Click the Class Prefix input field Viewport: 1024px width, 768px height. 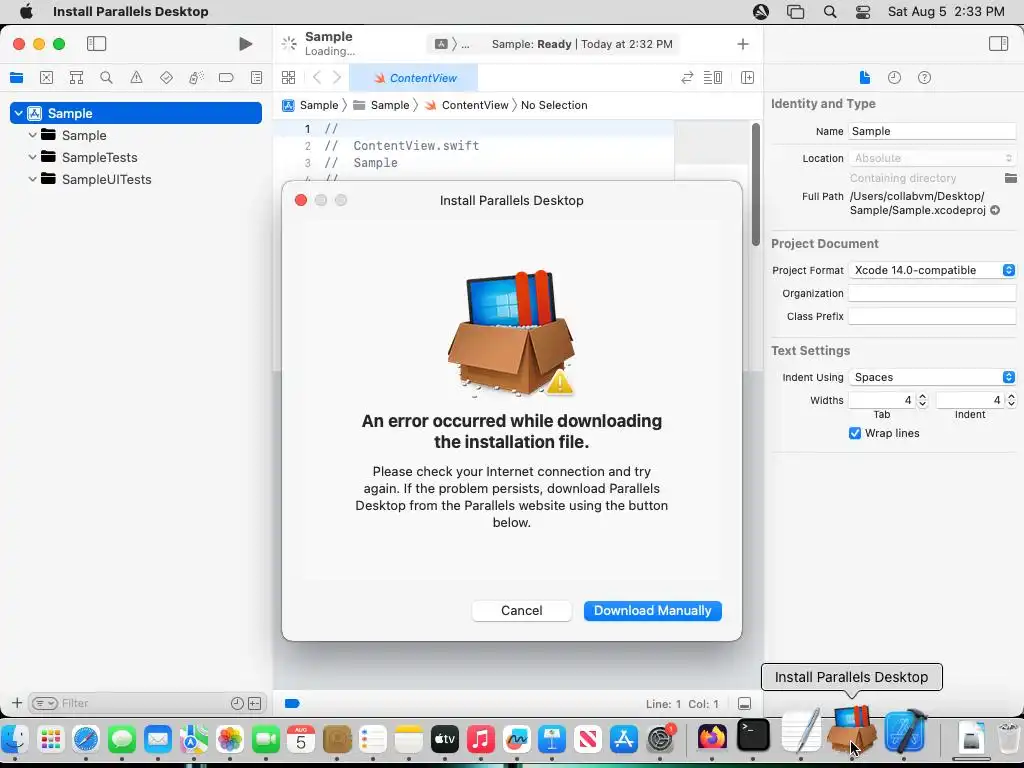(x=932, y=316)
